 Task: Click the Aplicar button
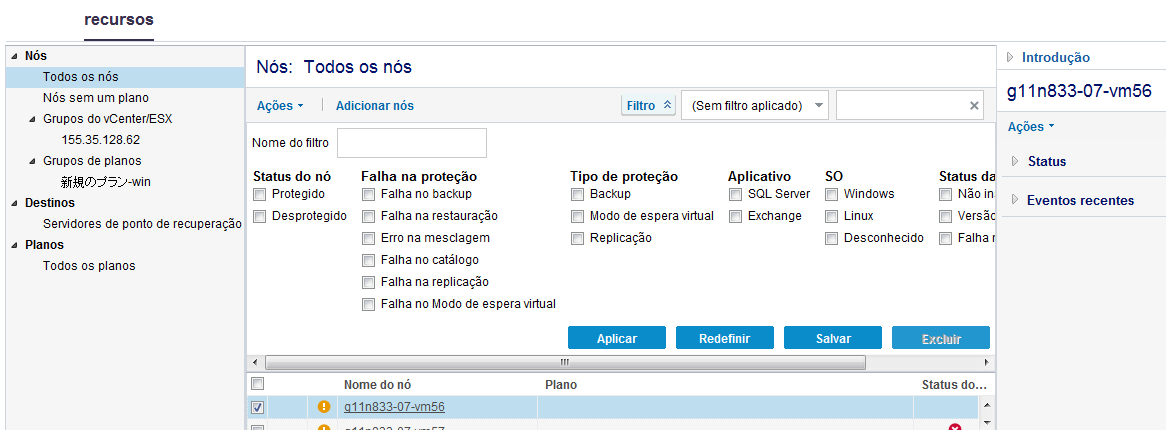click(617, 338)
